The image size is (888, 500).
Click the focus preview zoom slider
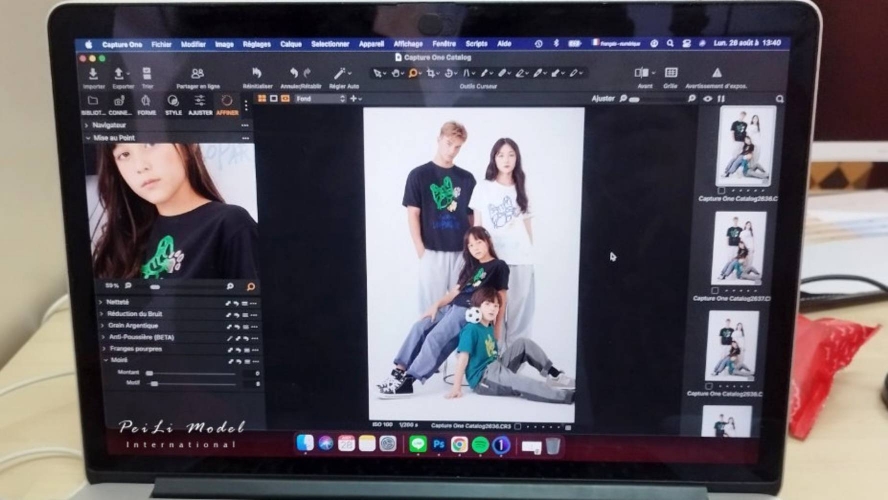(x=180, y=287)
